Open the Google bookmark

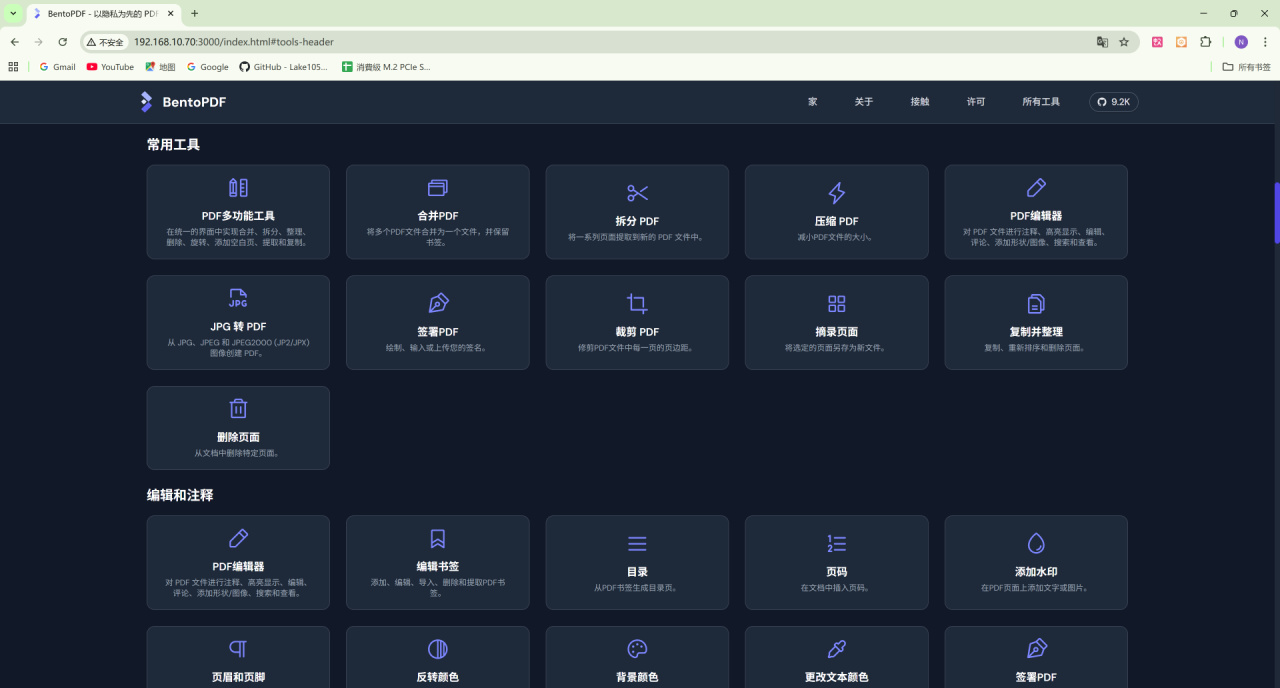click(x=207, y=67)
